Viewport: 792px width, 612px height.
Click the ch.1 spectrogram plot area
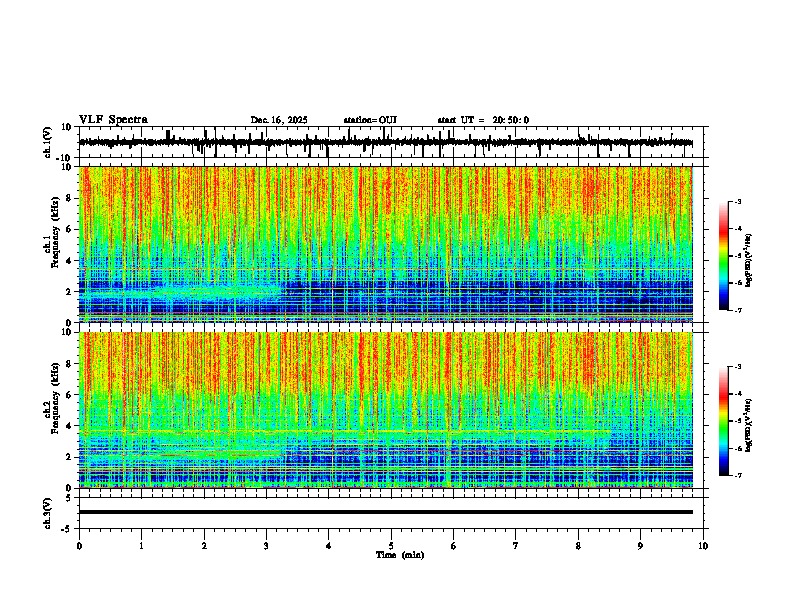[386, 244]
